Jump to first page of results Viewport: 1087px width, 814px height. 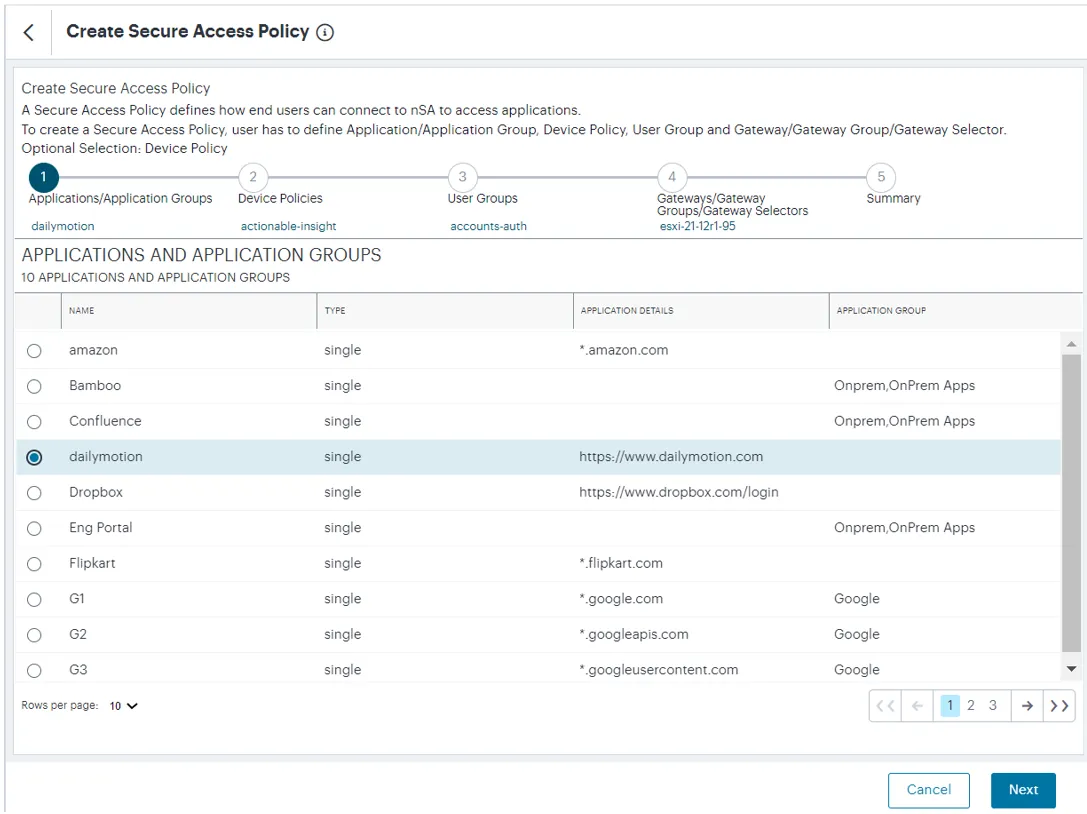(x=885, y=706)
